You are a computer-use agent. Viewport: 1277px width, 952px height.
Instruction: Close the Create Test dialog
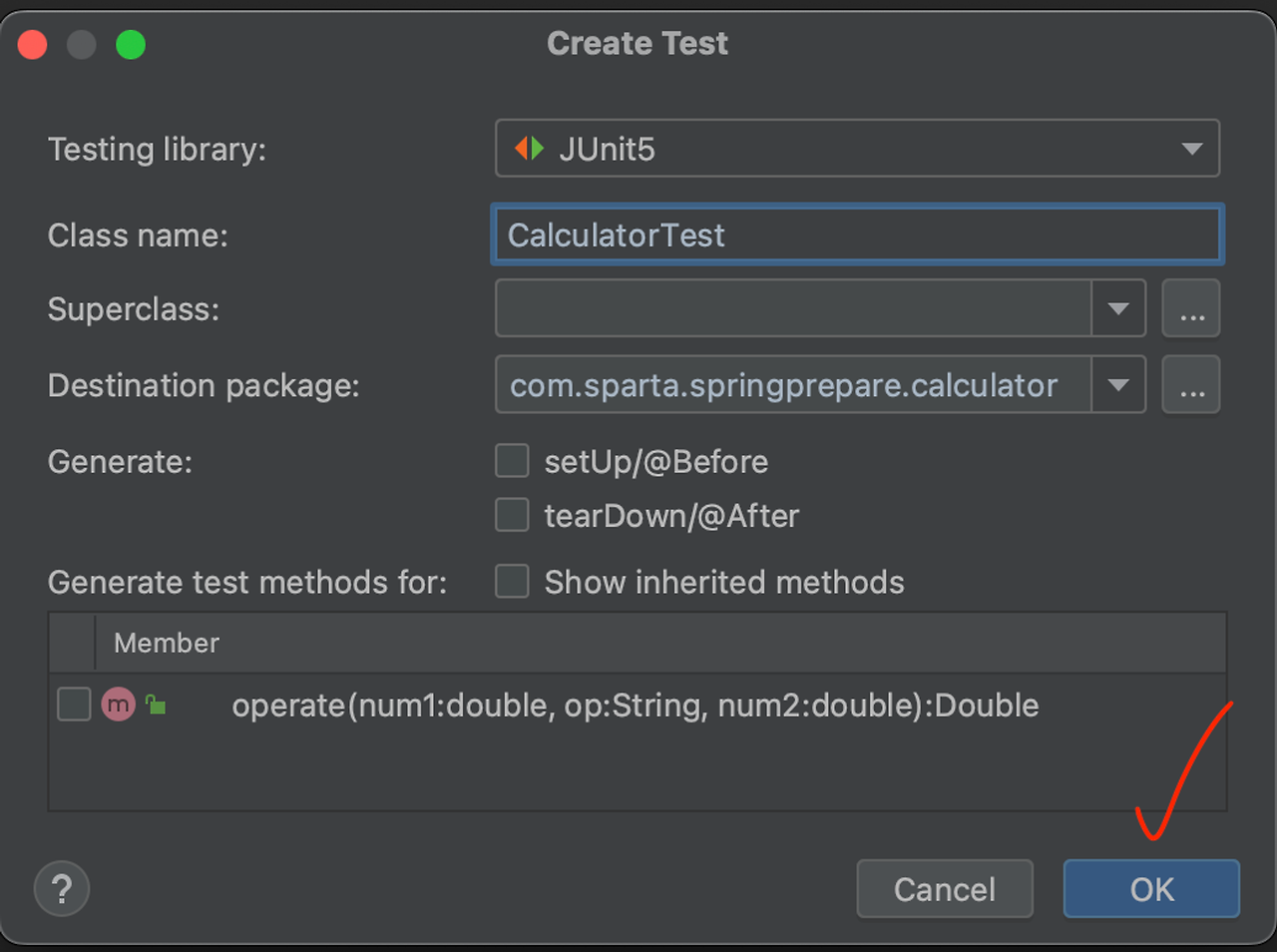(x=33, y=45)
